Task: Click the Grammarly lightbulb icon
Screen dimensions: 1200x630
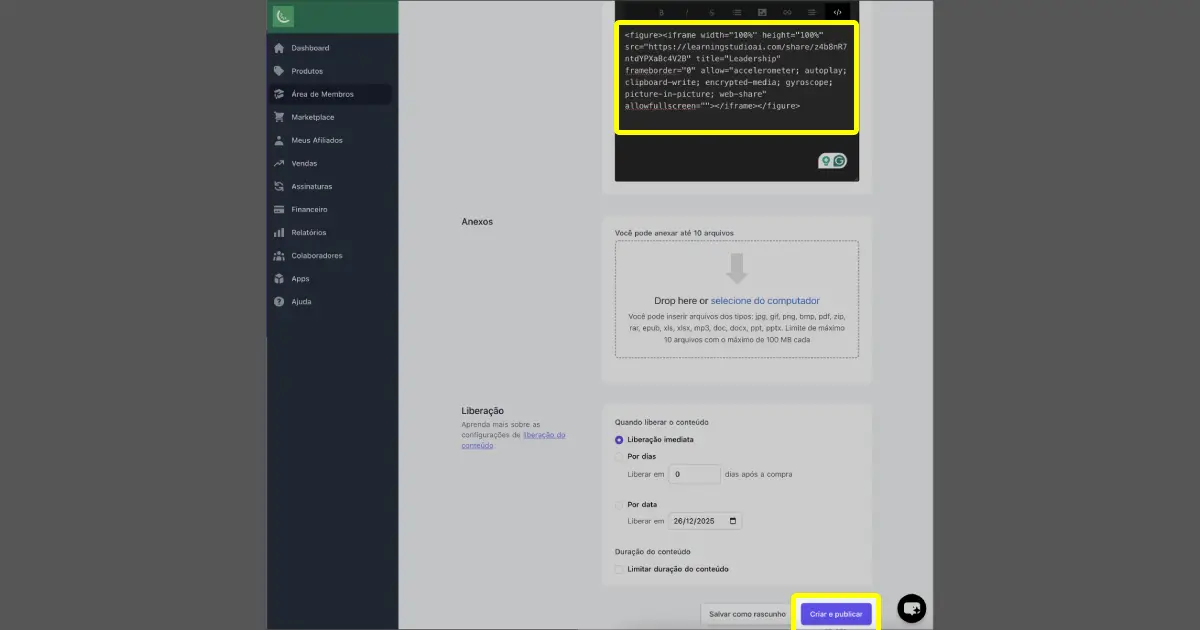Action: click(x=826, y=160)
